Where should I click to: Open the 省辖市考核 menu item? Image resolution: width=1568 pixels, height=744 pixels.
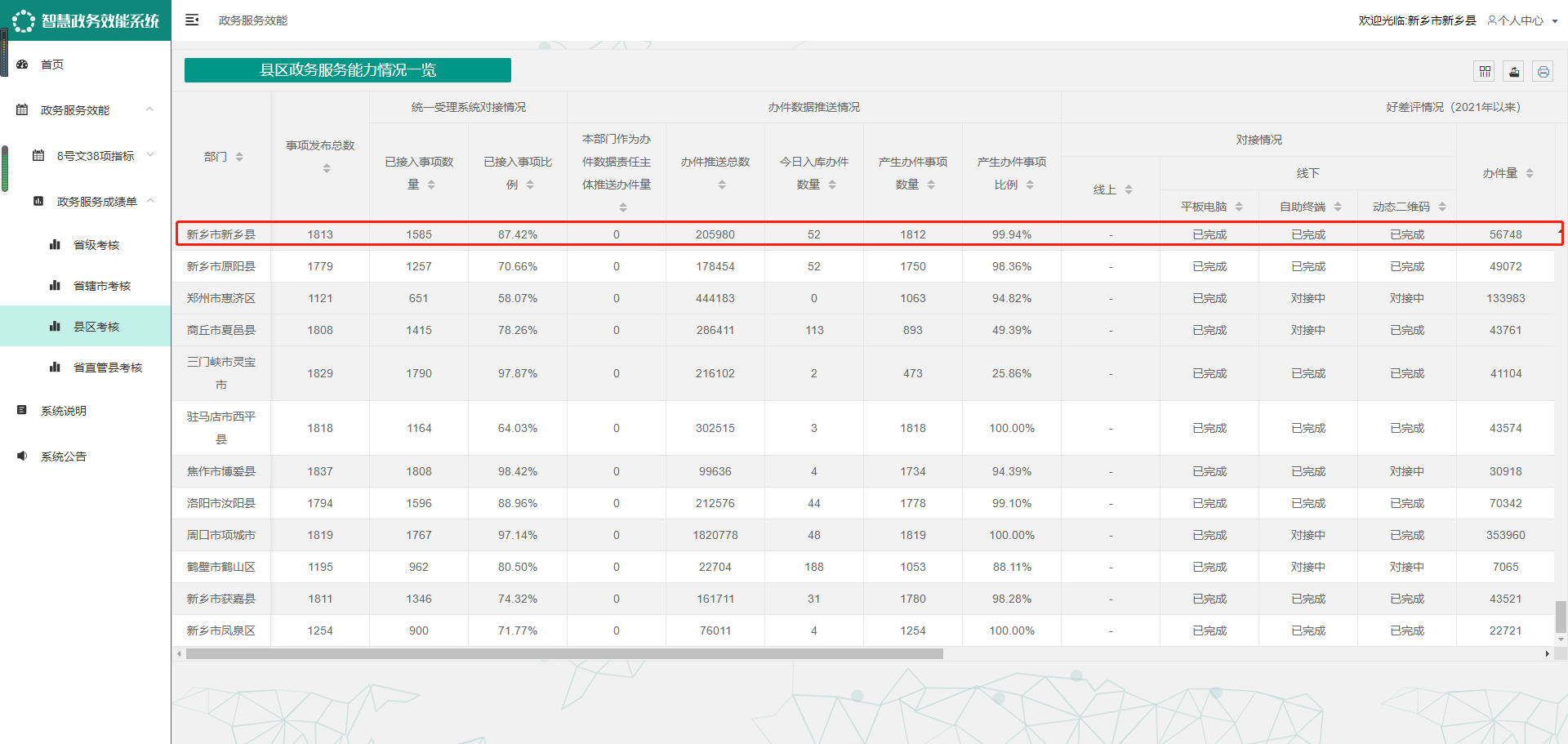click(101, 286)
